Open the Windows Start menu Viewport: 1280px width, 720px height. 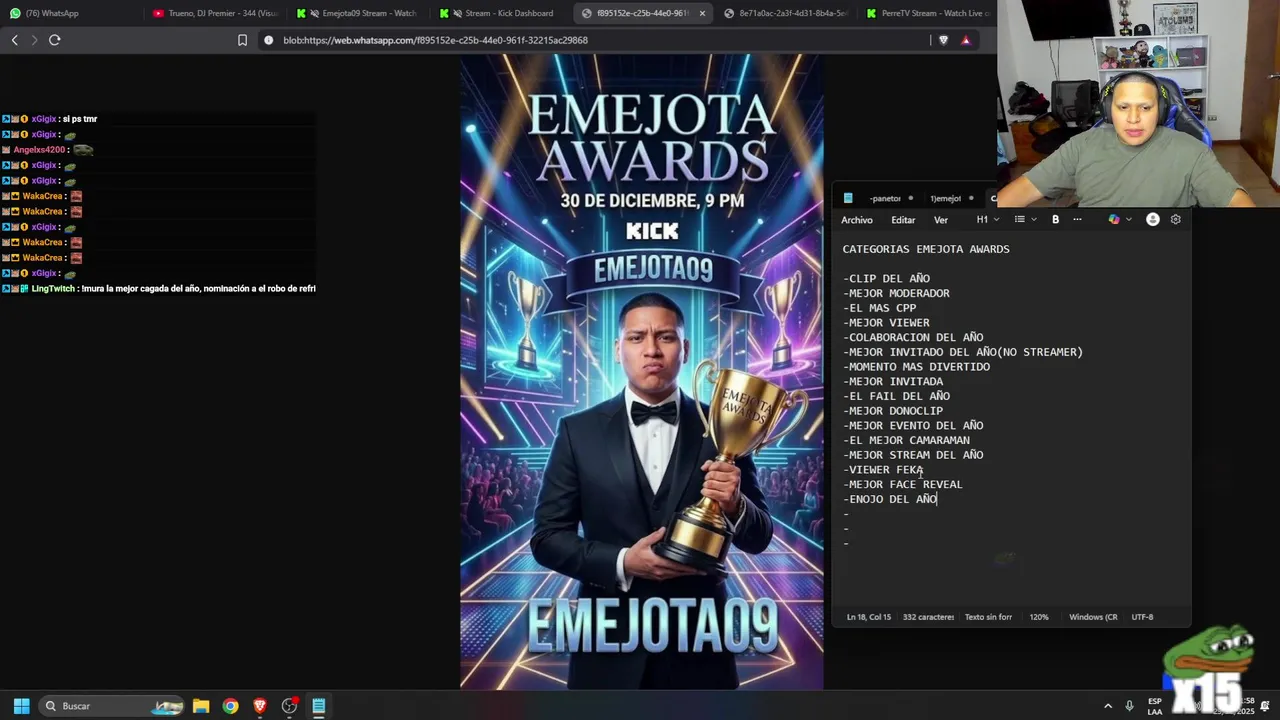click(21, 706)
